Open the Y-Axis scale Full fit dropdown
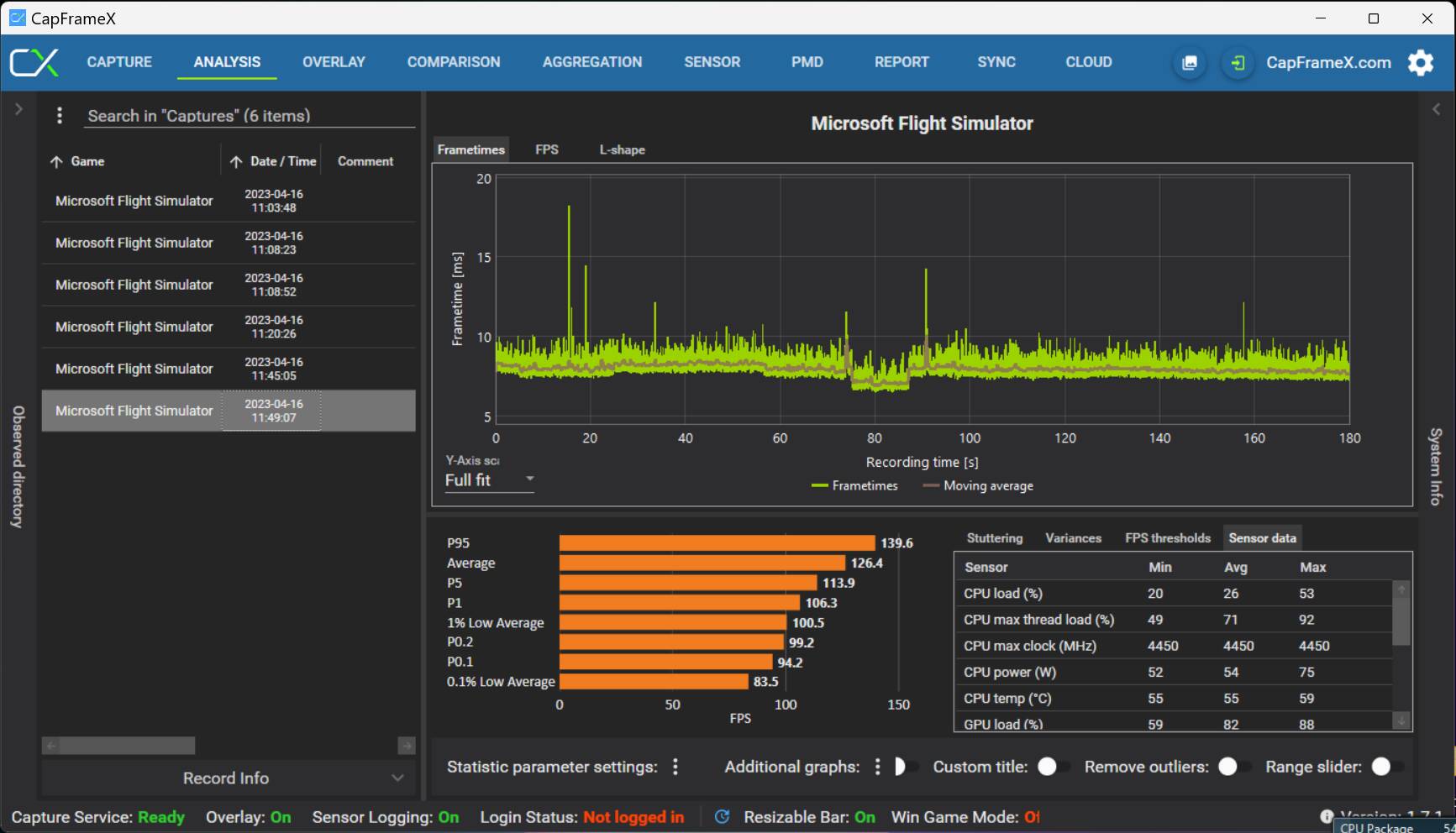This screenshot has width=1456, height=833. coord(489,480)
